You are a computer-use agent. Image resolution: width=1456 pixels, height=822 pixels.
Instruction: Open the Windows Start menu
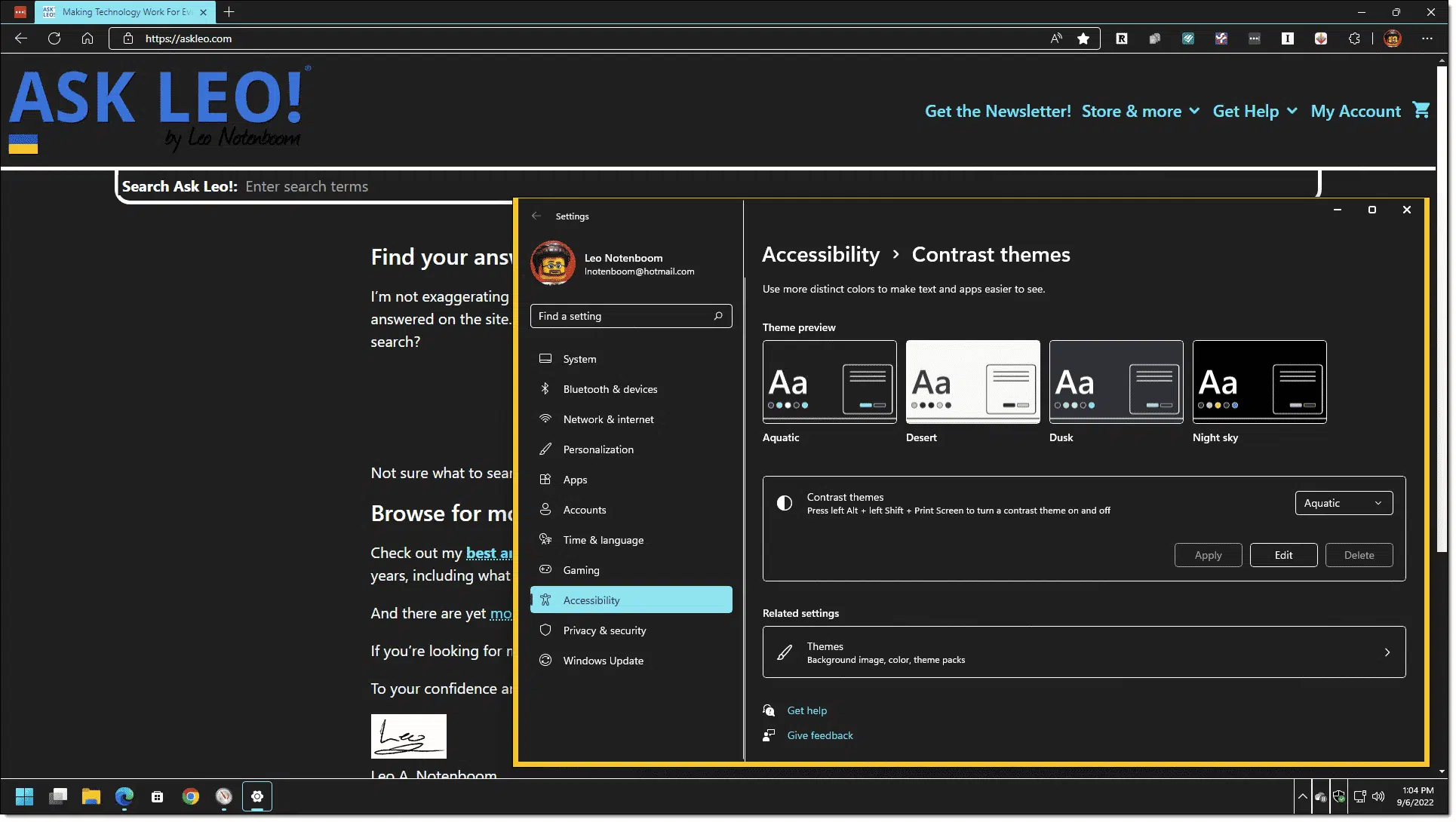click(x=24, y=796)
